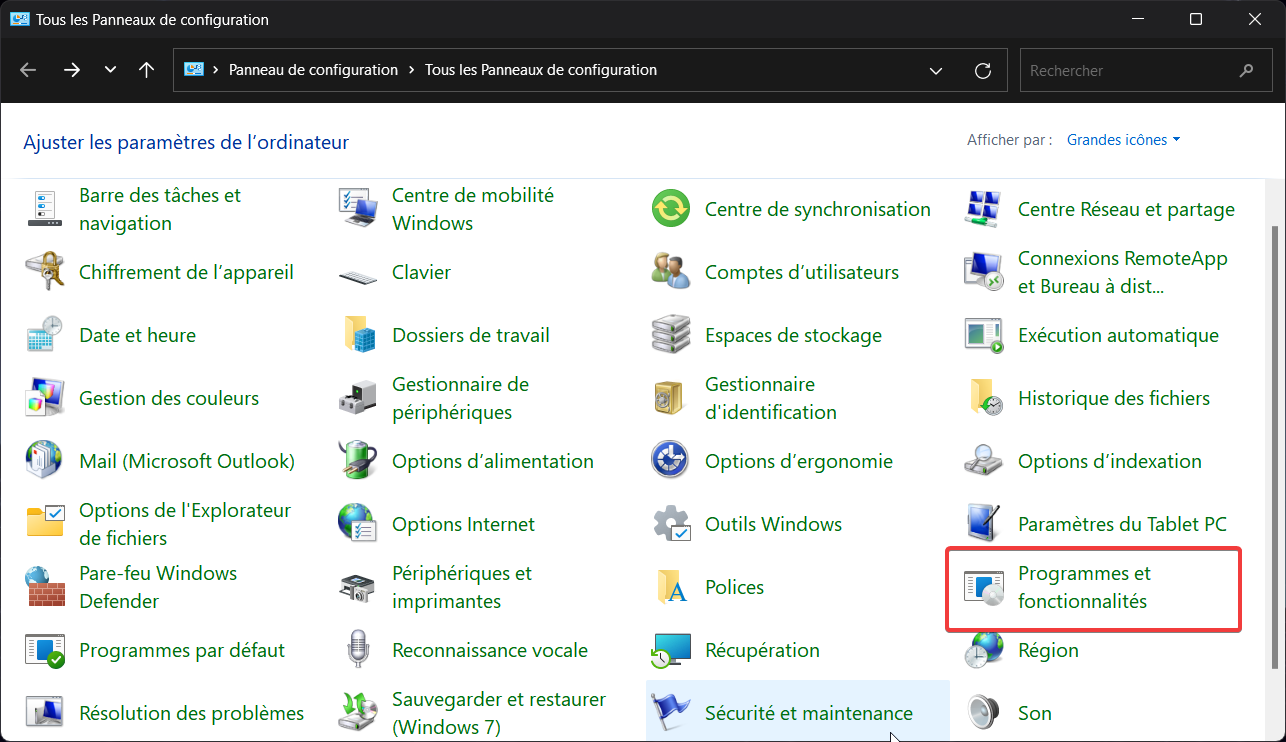The height and width of the screenshot is (742, 1286).
Task: Click Sécurité et maintenance flag icon
Action: (670, 713)
